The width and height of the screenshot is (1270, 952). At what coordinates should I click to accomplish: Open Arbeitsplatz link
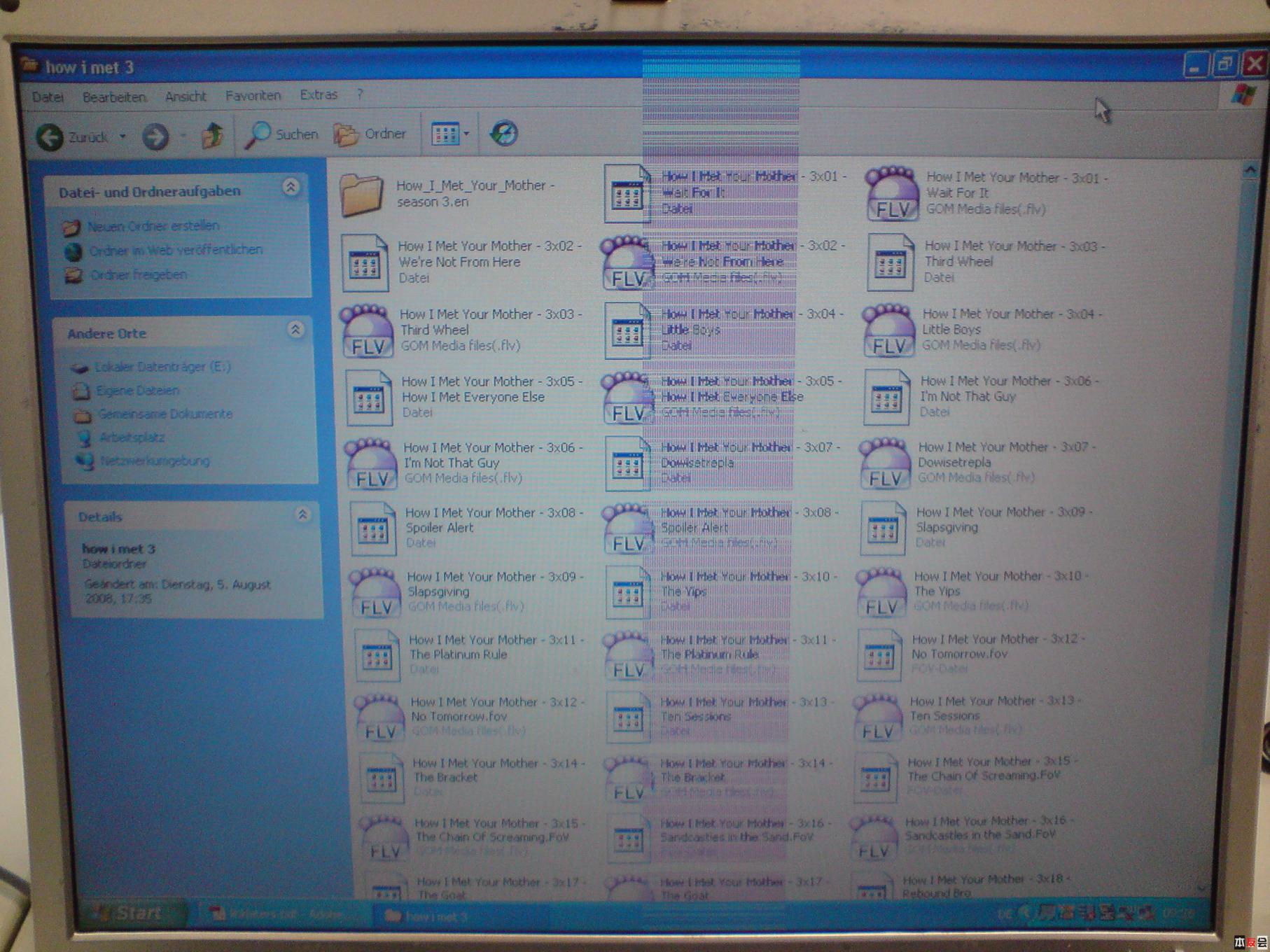pyautogui.click(x=132, y=437)
